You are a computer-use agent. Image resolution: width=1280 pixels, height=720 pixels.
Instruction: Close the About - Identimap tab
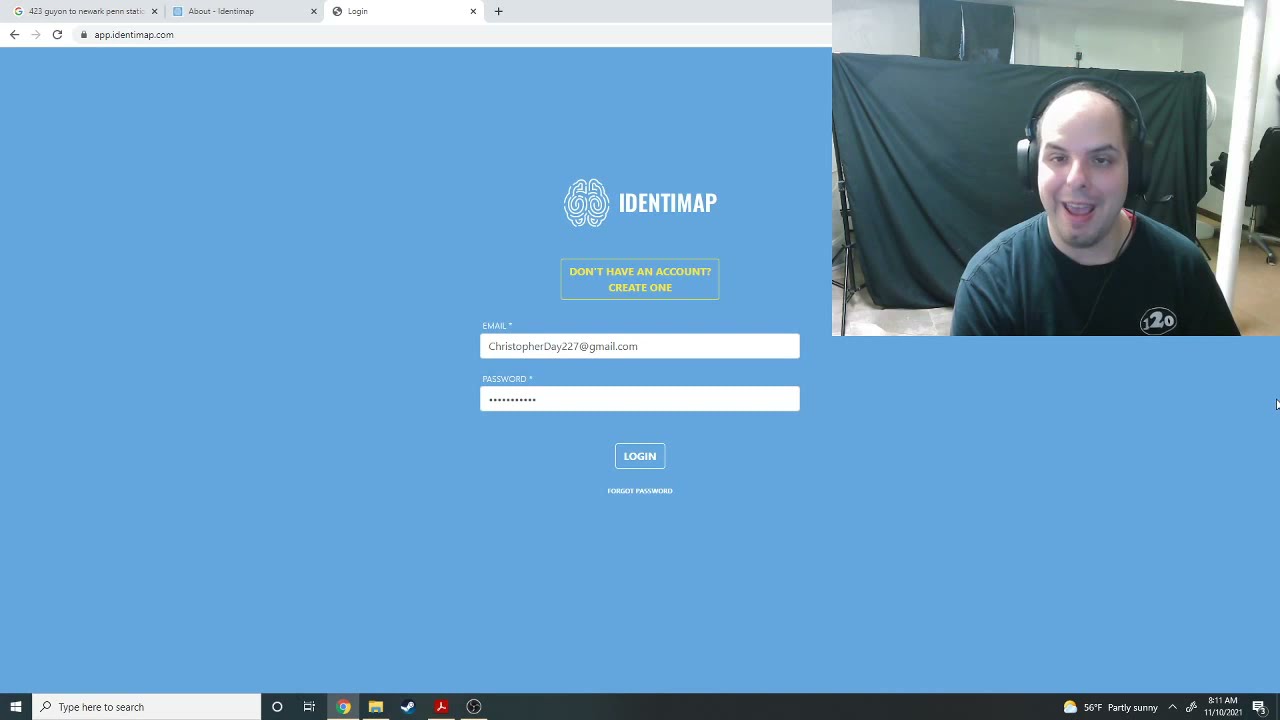313,11
